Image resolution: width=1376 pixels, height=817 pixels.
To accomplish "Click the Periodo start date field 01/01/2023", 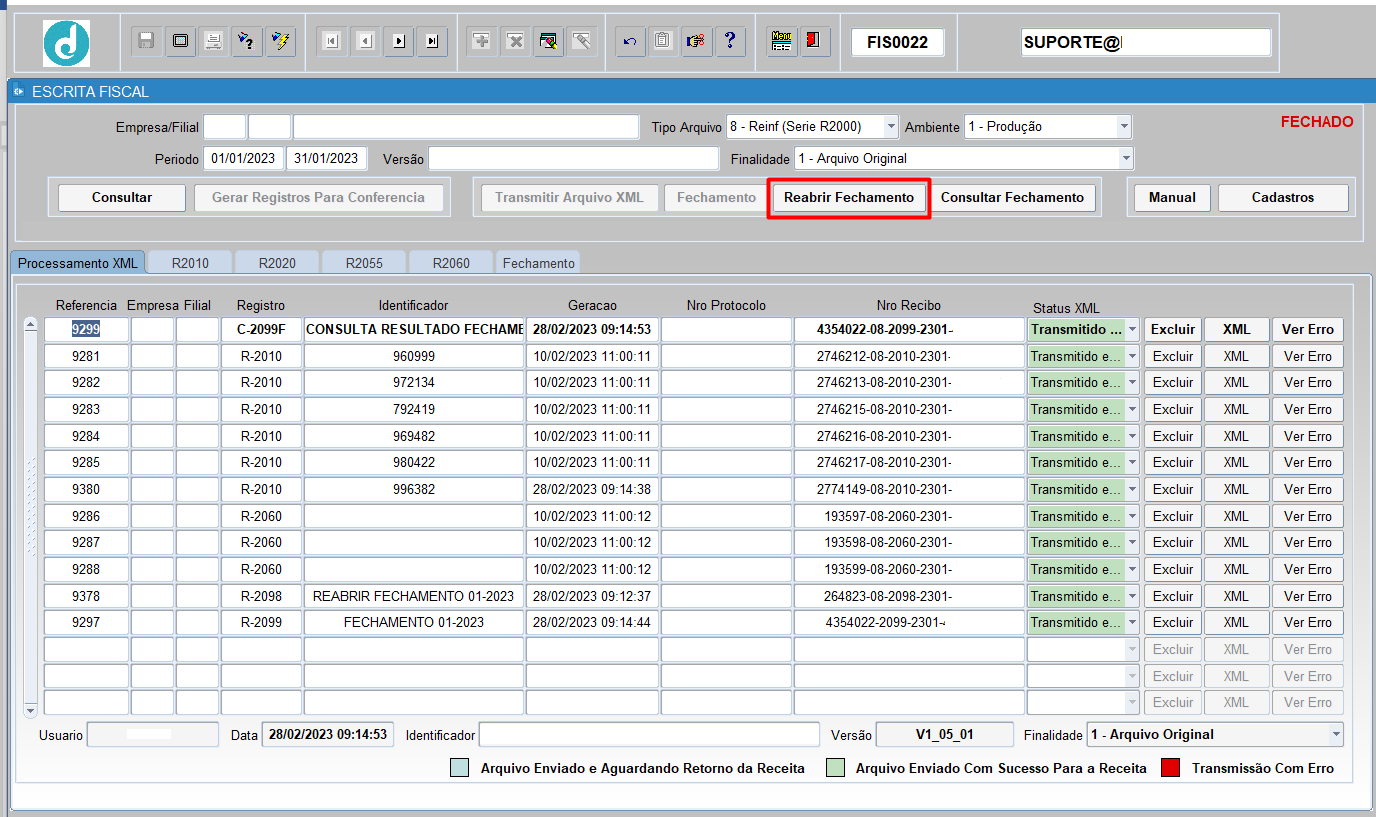I will pos(244,159).
